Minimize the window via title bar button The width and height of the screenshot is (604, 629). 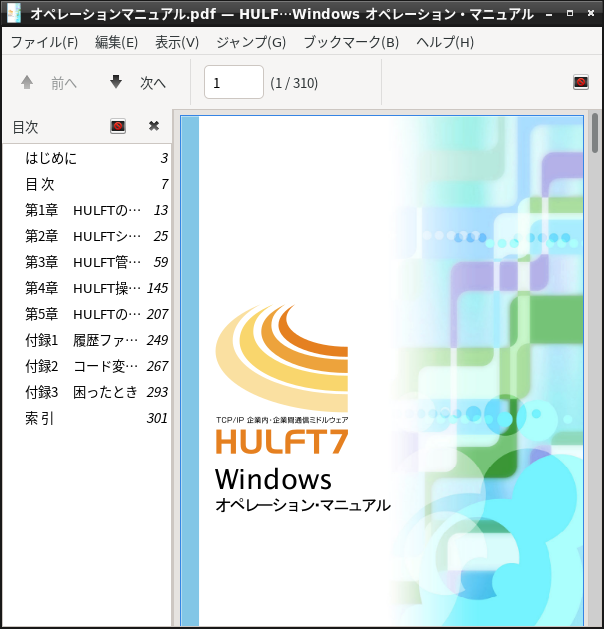549,14
